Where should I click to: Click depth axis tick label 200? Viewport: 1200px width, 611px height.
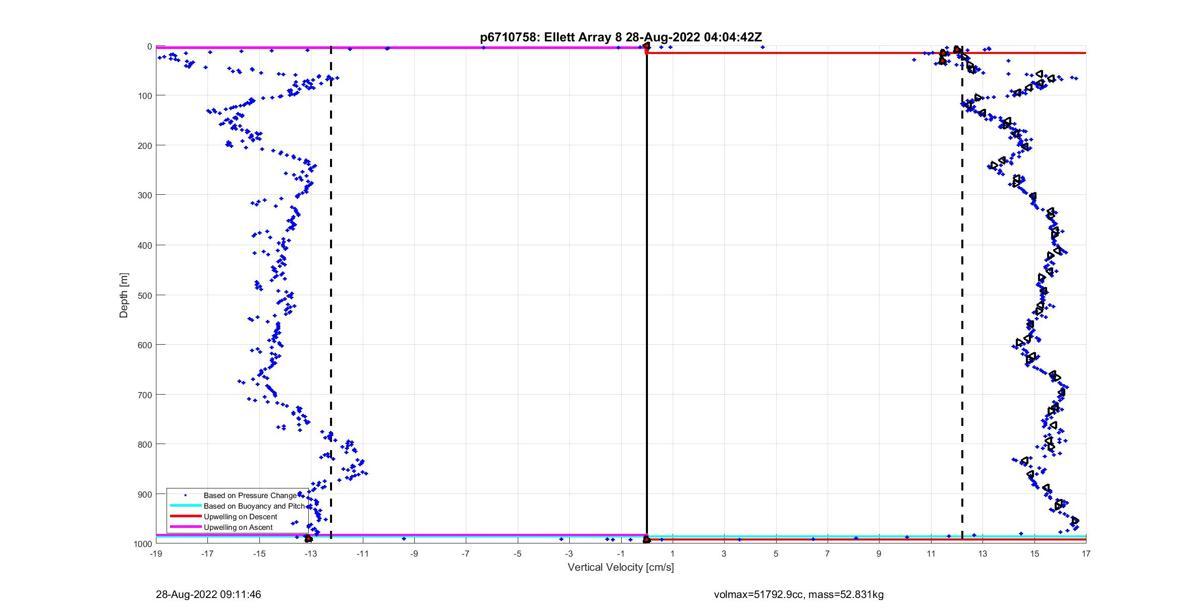pyautogui.click(x=144, y=146)
